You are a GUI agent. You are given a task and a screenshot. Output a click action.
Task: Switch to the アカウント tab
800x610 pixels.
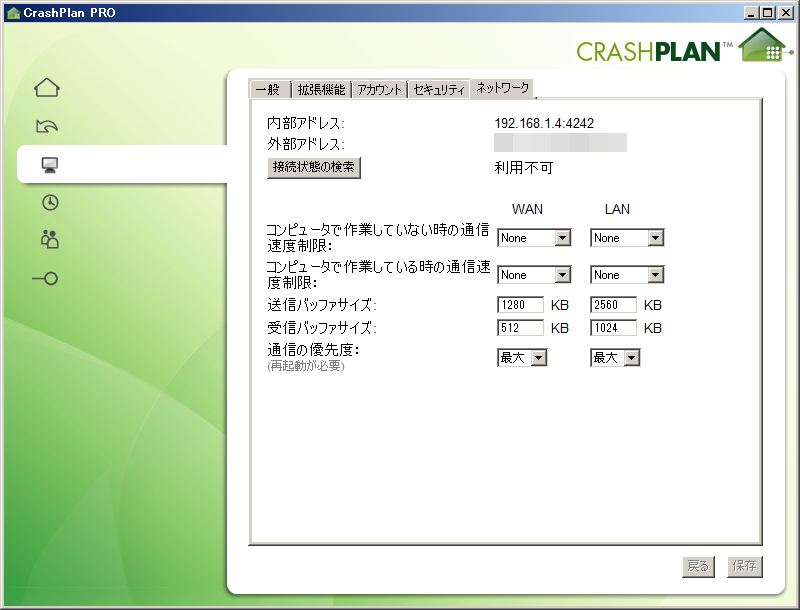coord(380,89)
